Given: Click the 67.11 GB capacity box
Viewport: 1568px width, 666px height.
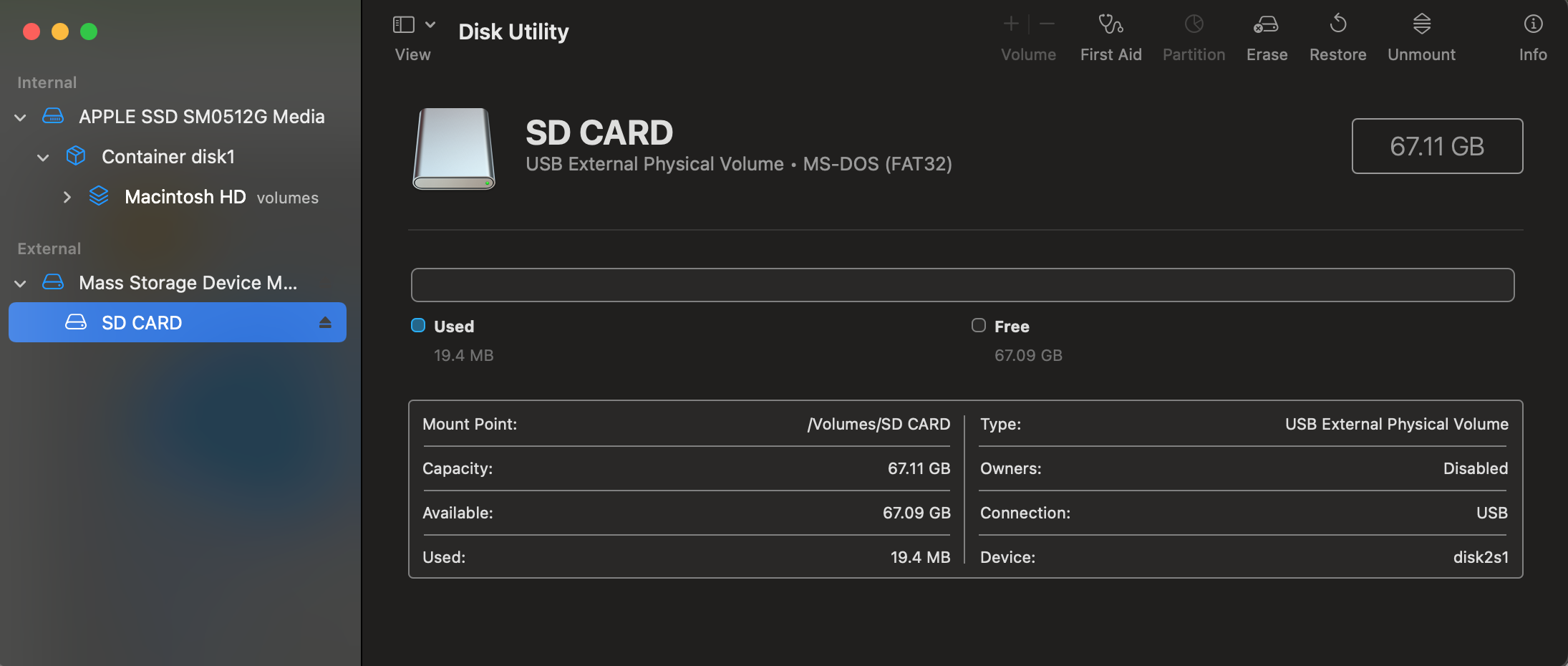Looking at the screenshot, I should [x=1437, y=146].
